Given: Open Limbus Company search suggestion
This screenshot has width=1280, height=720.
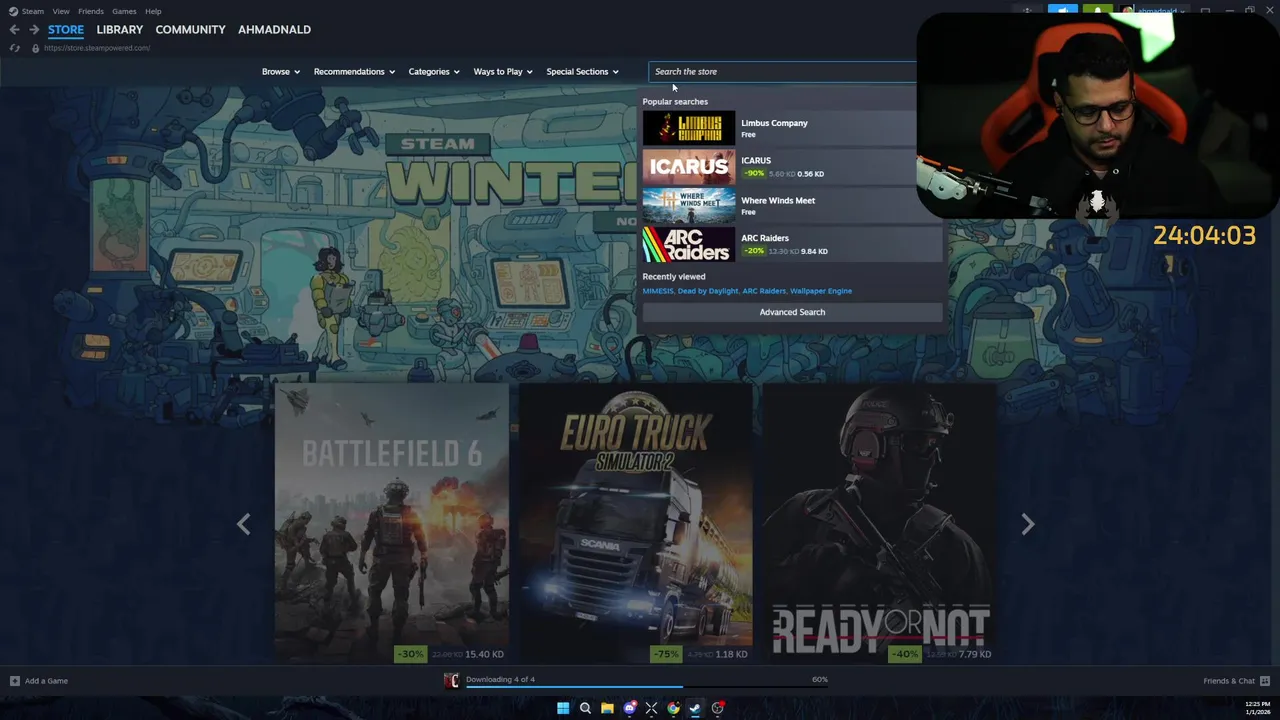Looking at the screenshot, I should pos(792,128).
